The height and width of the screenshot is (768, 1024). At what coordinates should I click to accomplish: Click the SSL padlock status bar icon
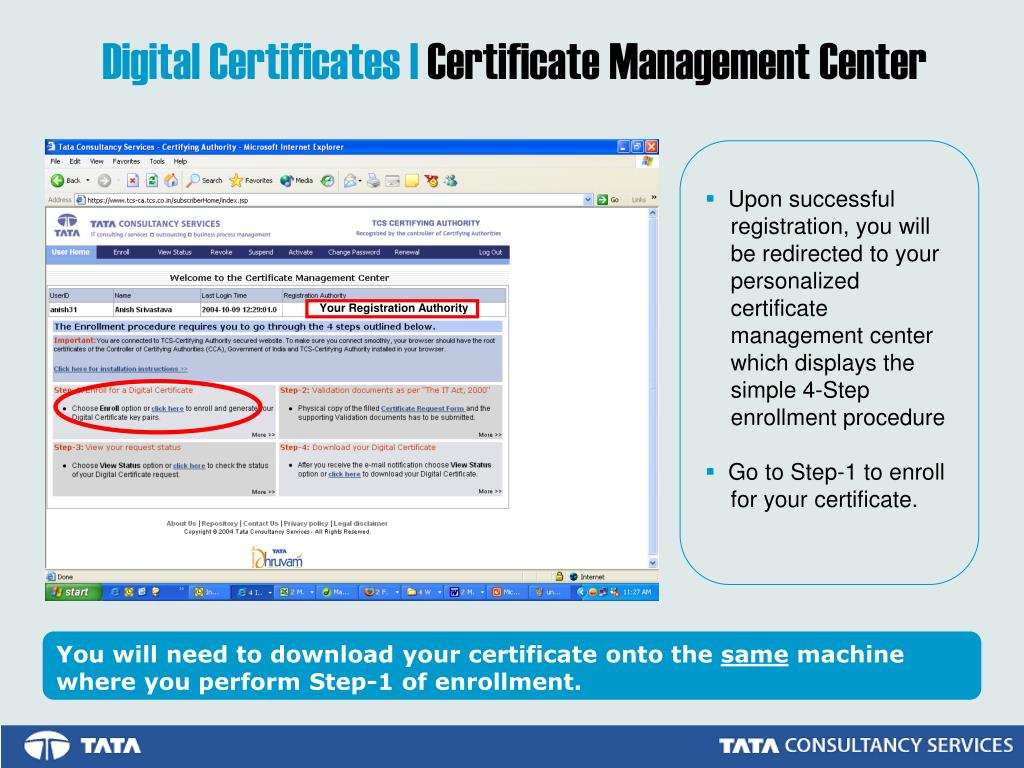pyautogui.click(x=559, y=577)
